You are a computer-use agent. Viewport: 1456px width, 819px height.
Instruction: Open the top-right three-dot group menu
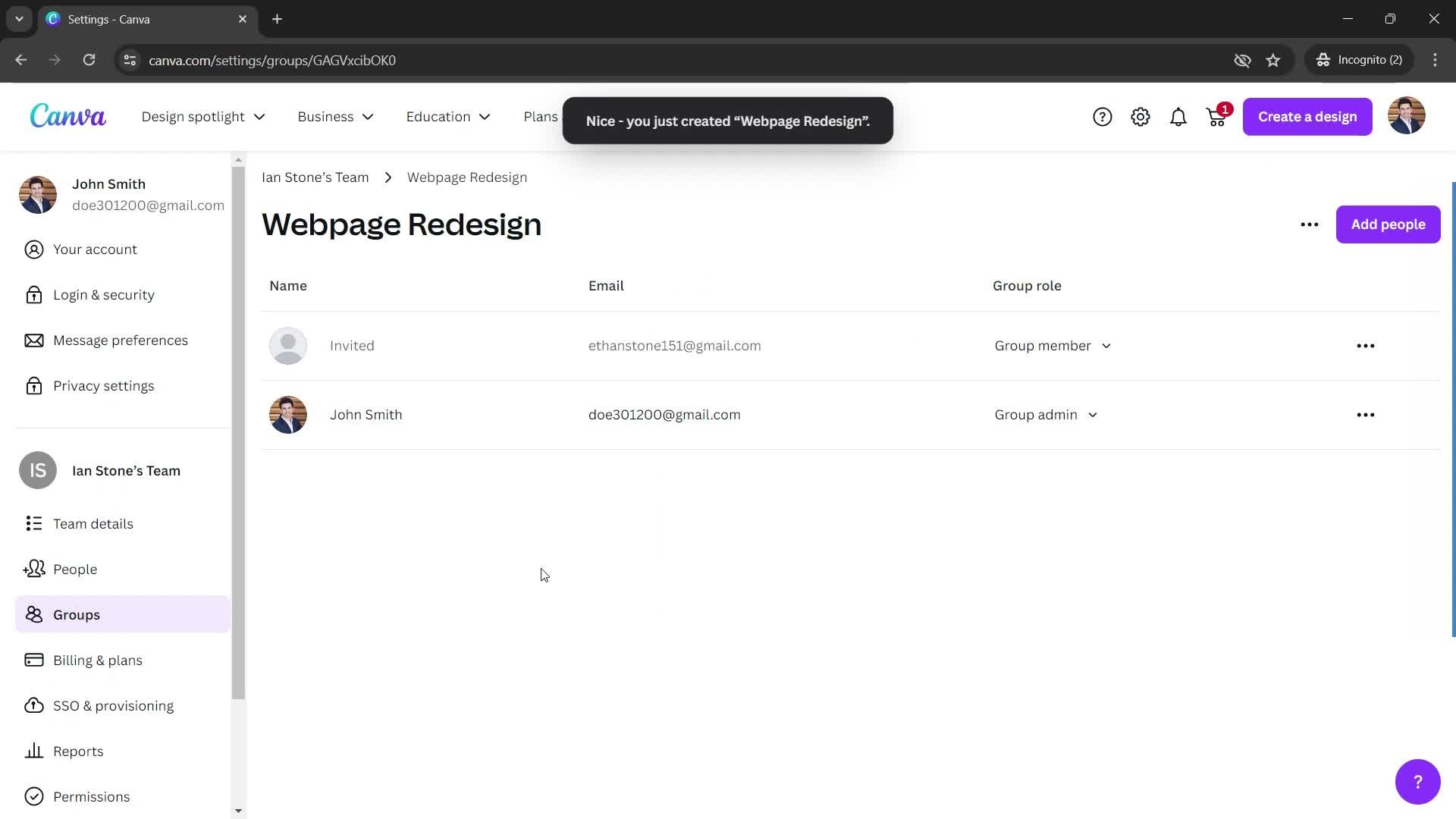pyautogui.click(x=1311, y=224)
